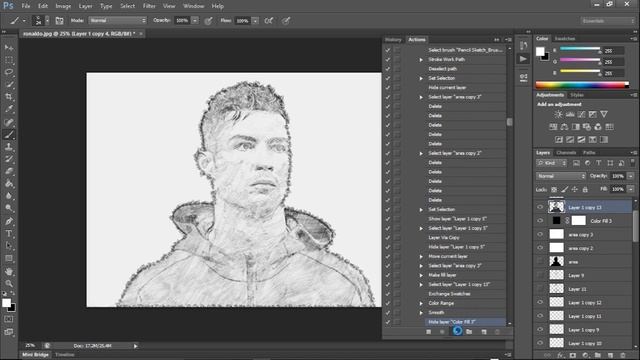
Task: Add Curves adjustment
Action: pos(581,114)
